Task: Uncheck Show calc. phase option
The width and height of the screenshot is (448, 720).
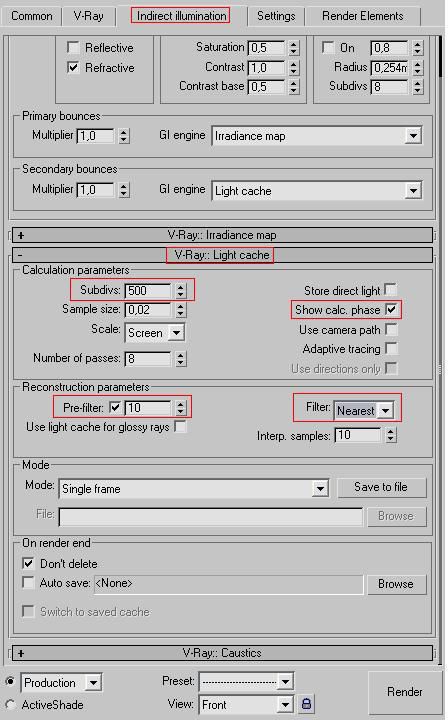Action: tap(391, 309)
